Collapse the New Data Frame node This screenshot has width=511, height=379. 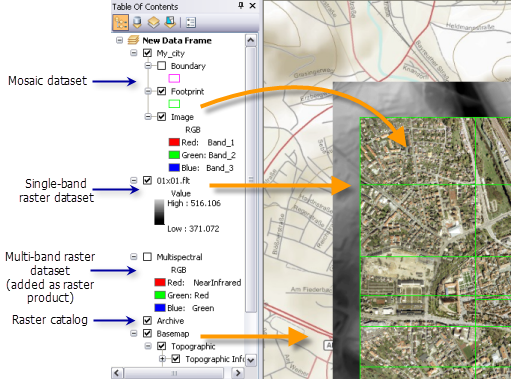point(119,40)
